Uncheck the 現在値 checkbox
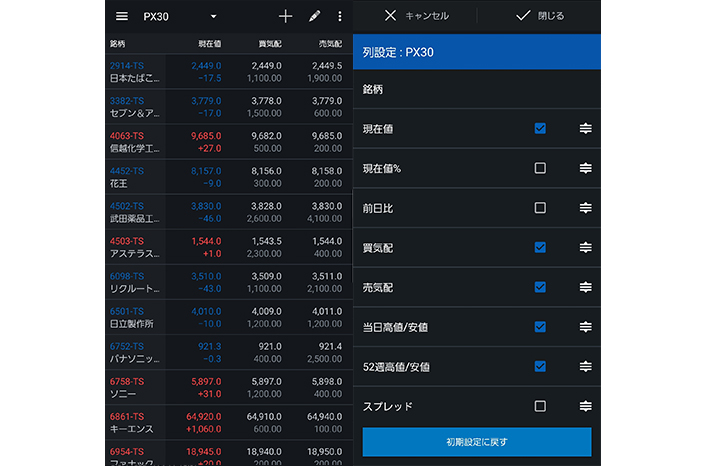Viewport: 702px width, 466px height. pos(540,129)
